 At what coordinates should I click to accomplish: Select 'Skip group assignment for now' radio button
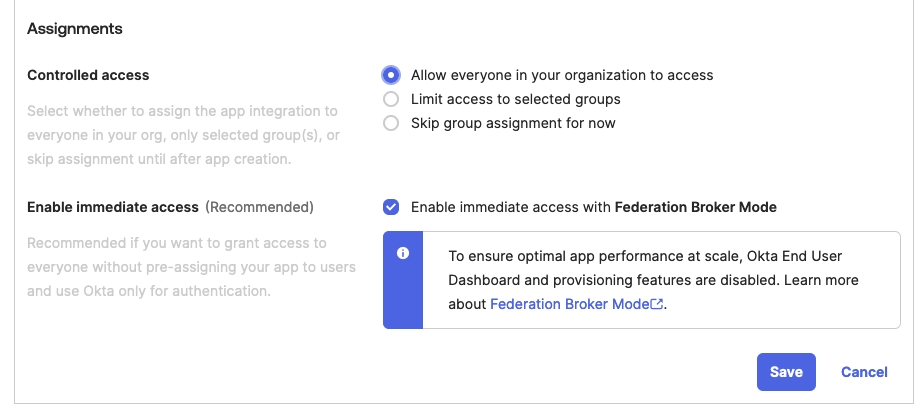(391, 123)
